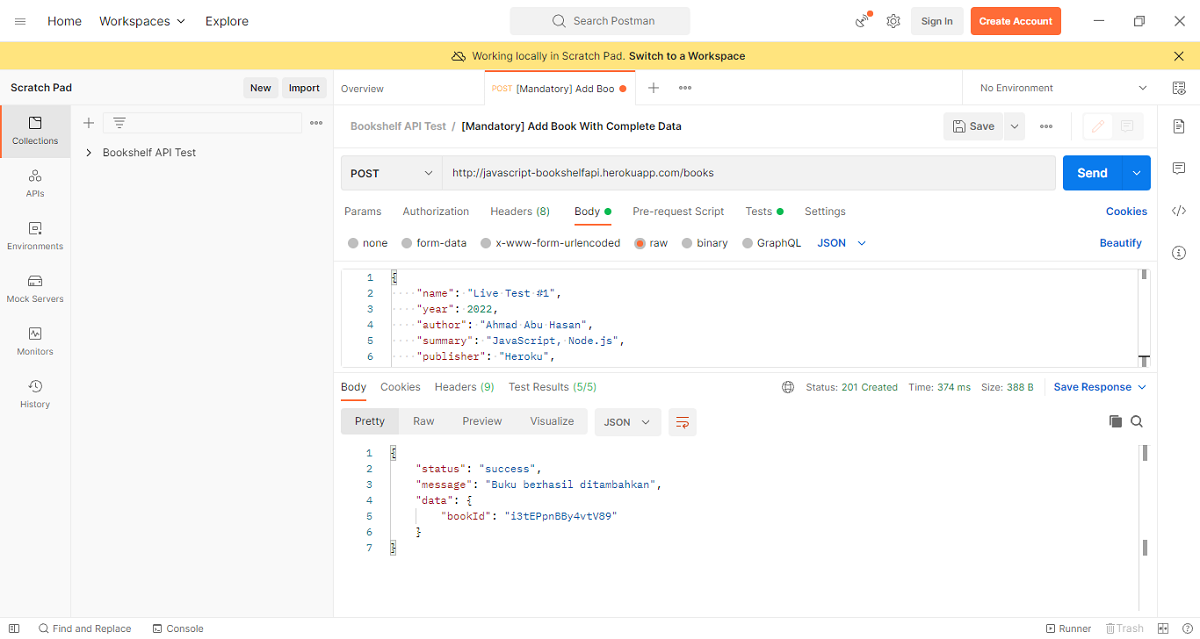Search the response using magnifier icon
This screenshot has height=639, width=1200.
[x=1137, y=422]
